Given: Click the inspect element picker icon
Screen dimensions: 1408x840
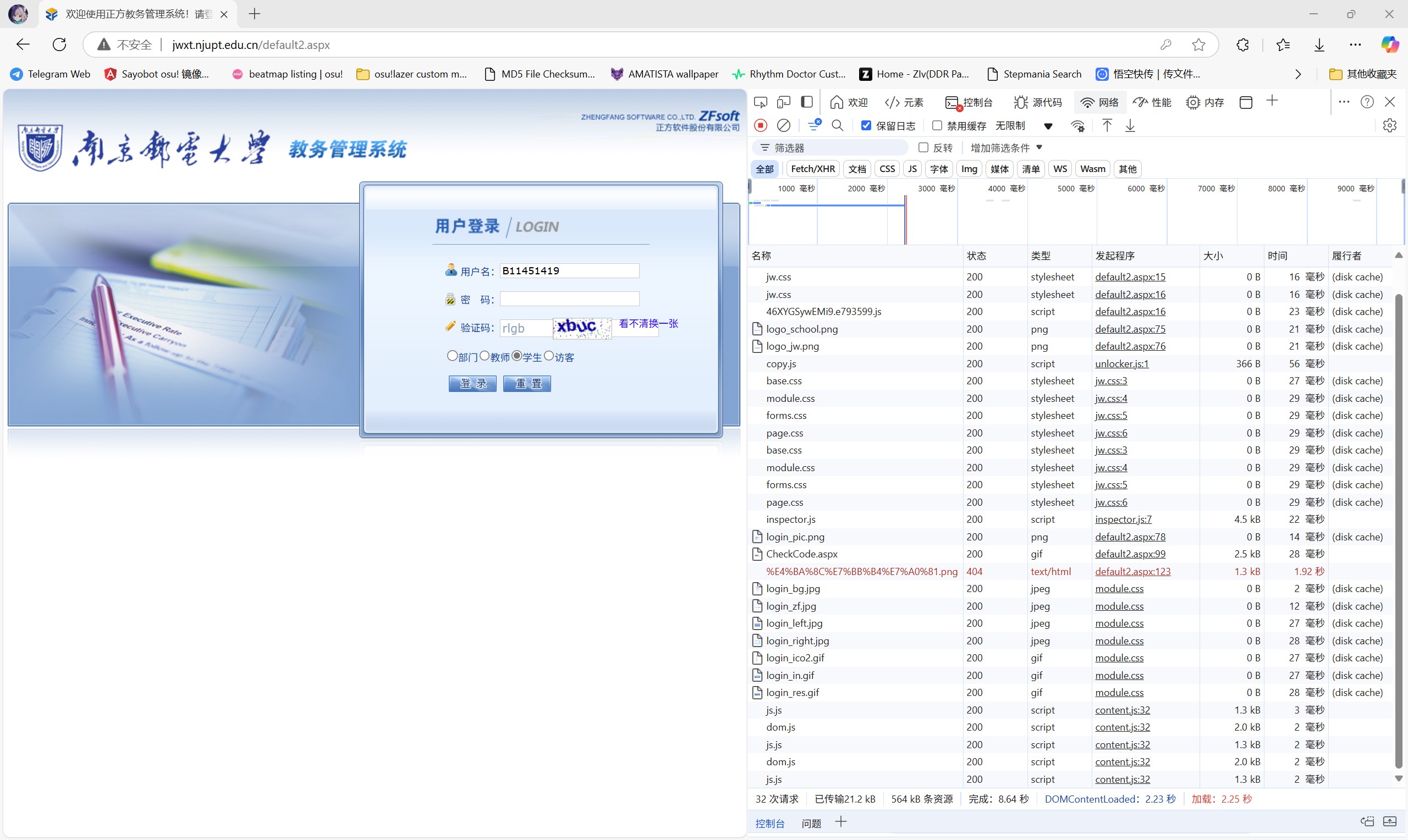Looking at the screenshot, I should (x=760, y=102).
